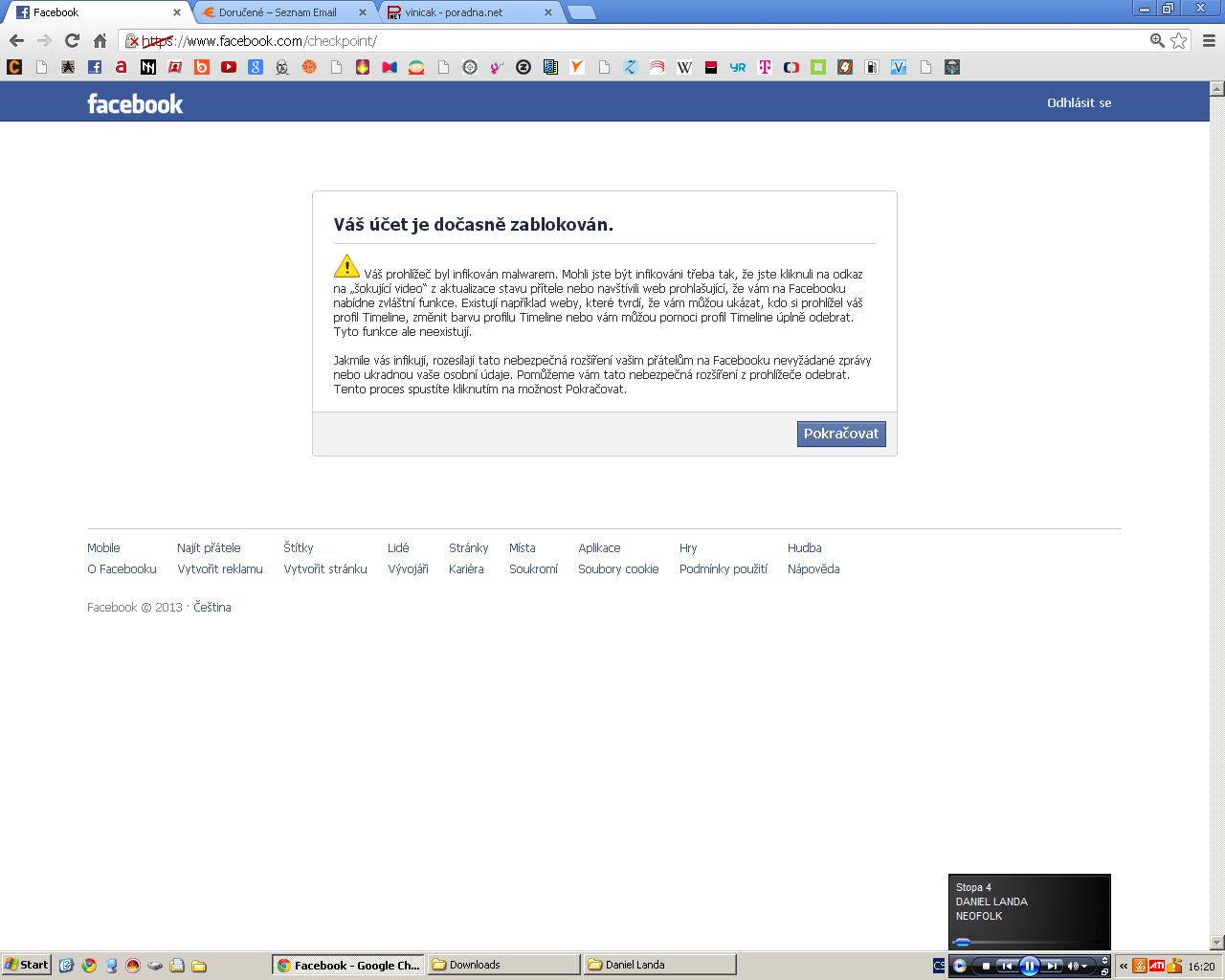Open the green square bookmark icon

pyautogui.click(x=818, y=67)
